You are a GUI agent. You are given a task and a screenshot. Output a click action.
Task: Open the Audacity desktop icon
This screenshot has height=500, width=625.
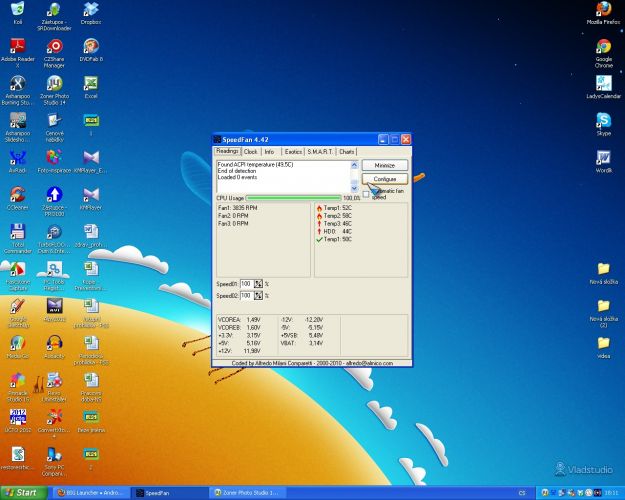pos(54,346)
